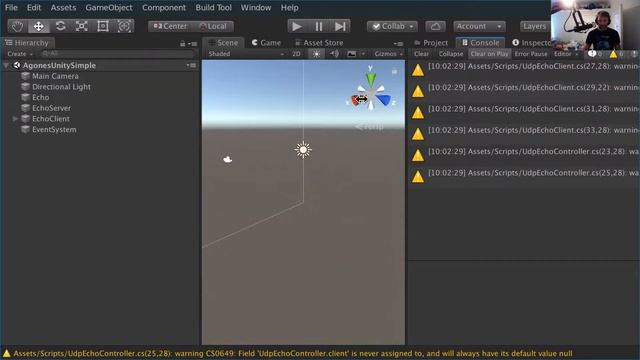
Task: Open the Account dropdown
Action: pos(479,27)
